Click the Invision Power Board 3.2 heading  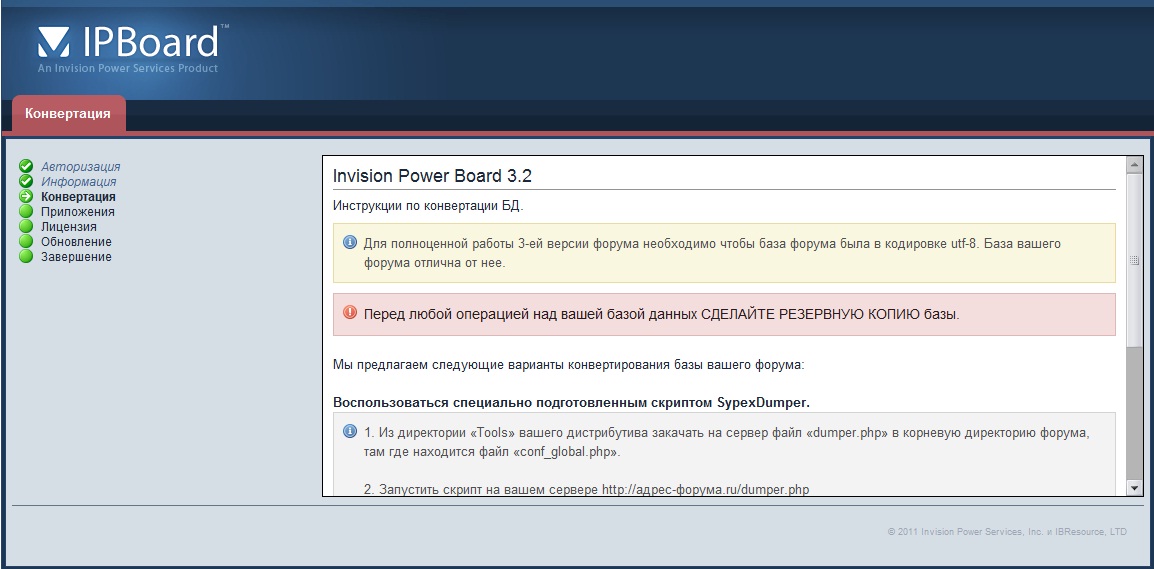tap(432, 176)
